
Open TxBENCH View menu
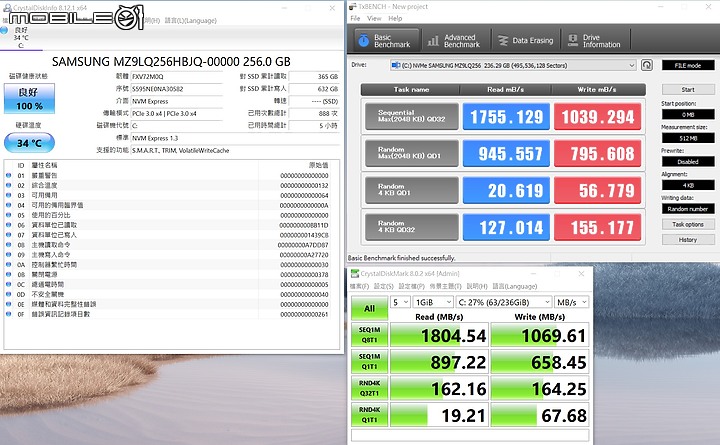(374, 18)
